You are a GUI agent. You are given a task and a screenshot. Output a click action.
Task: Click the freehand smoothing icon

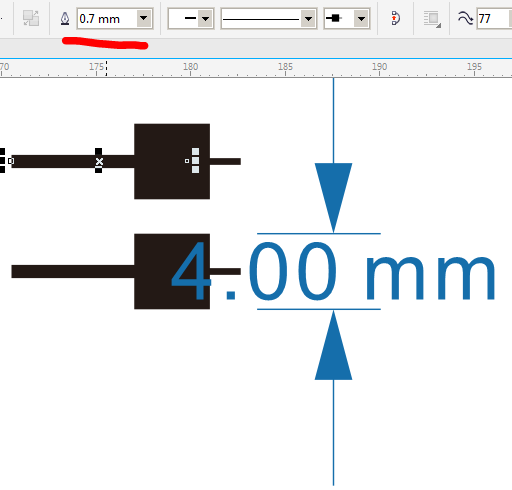point(465,18)
